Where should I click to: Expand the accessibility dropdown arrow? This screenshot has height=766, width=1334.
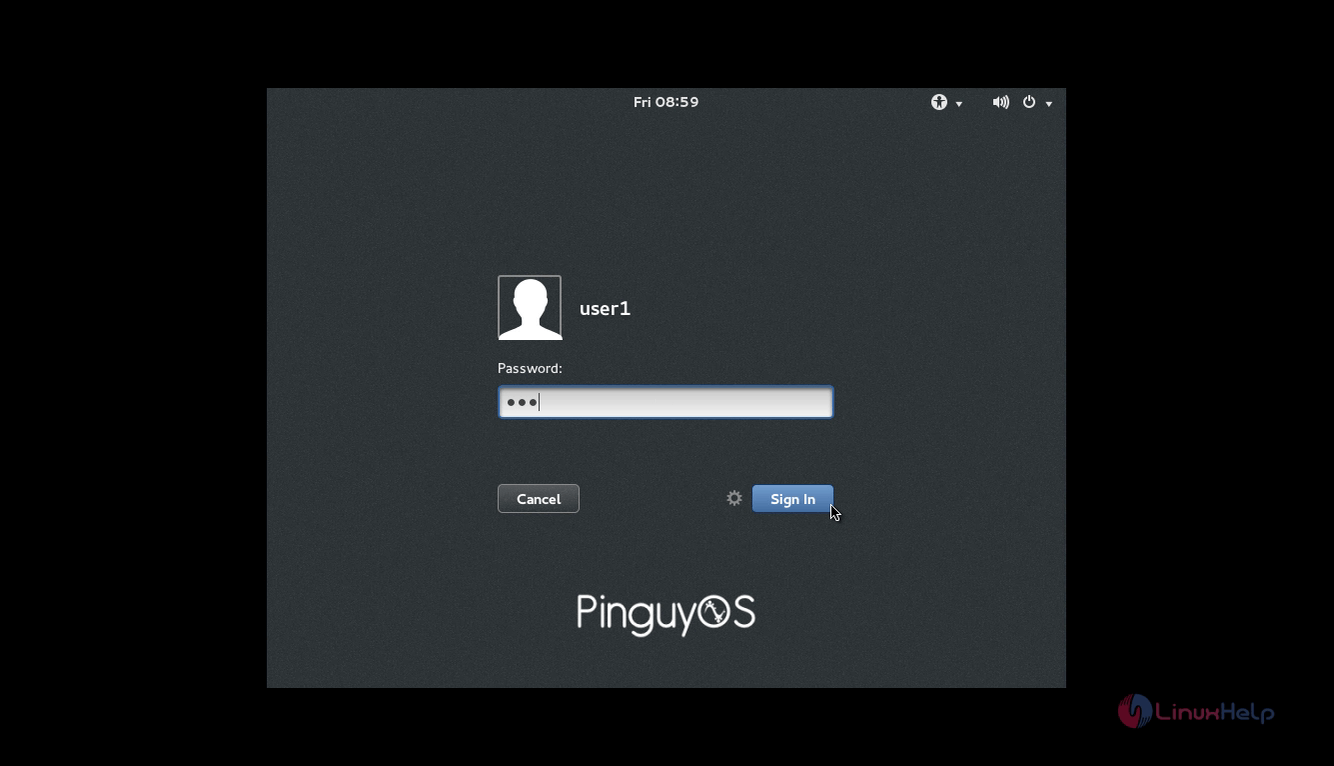point(959,104)
